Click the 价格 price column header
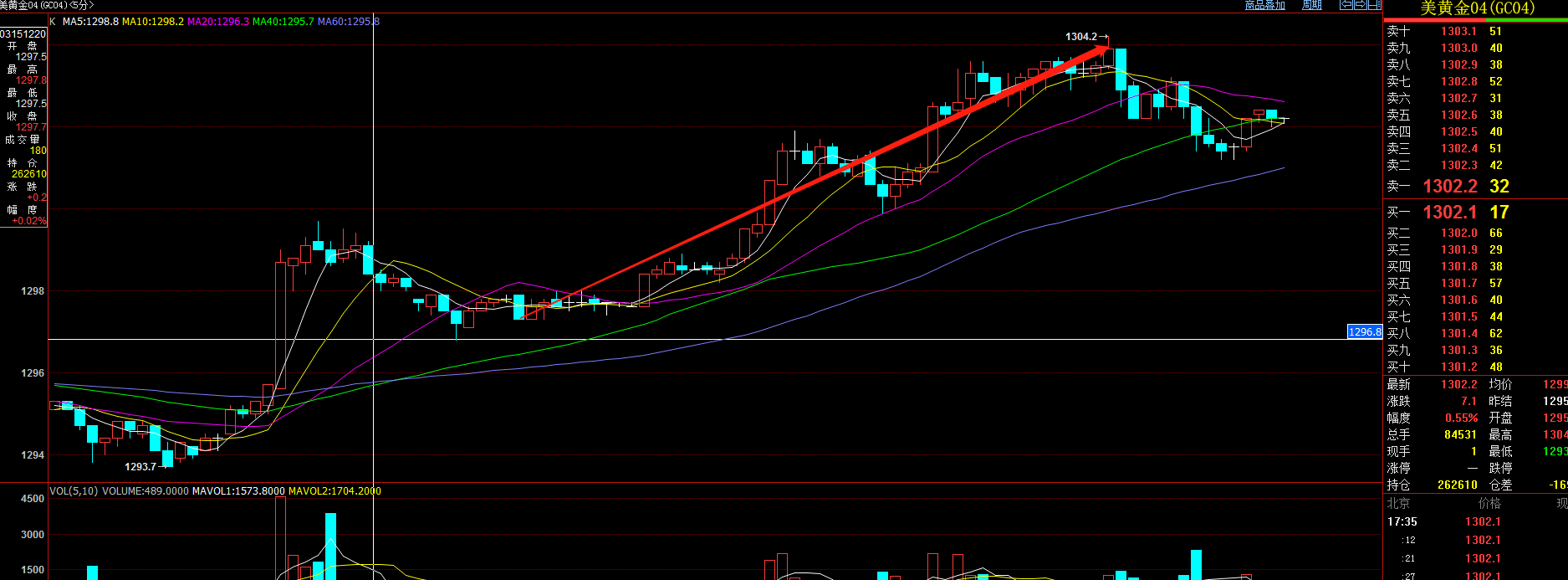This screenshot has height=580, width=1568. coord(1489,503)
